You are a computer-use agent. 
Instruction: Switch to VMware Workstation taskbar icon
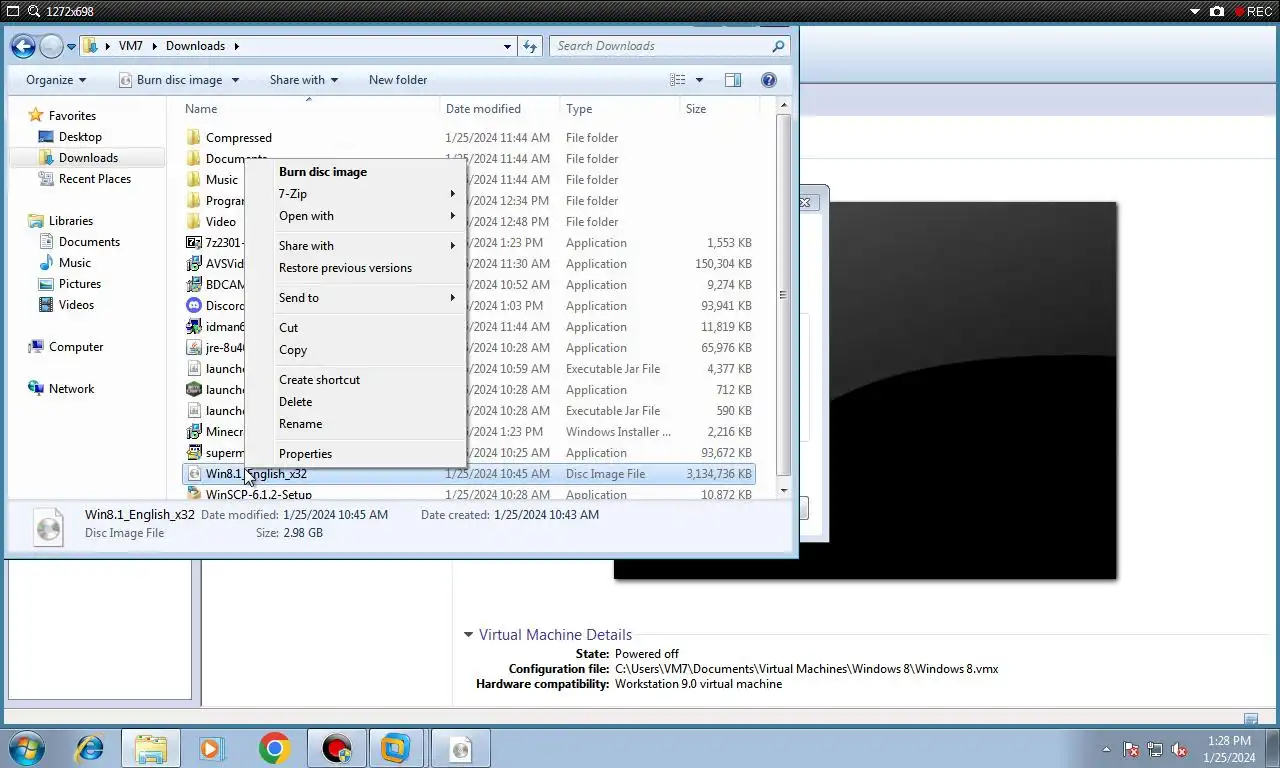click(396, 748)
